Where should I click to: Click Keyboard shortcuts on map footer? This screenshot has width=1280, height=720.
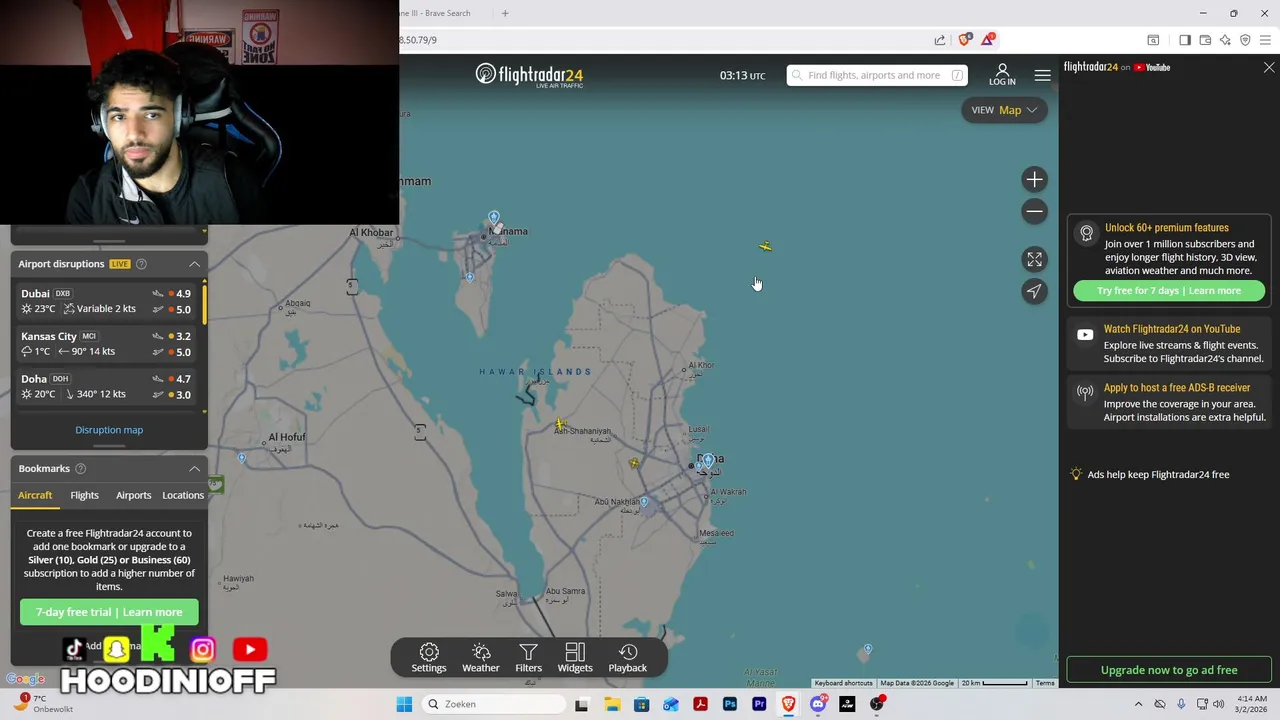pyautogui.click(x=843, y=683)
